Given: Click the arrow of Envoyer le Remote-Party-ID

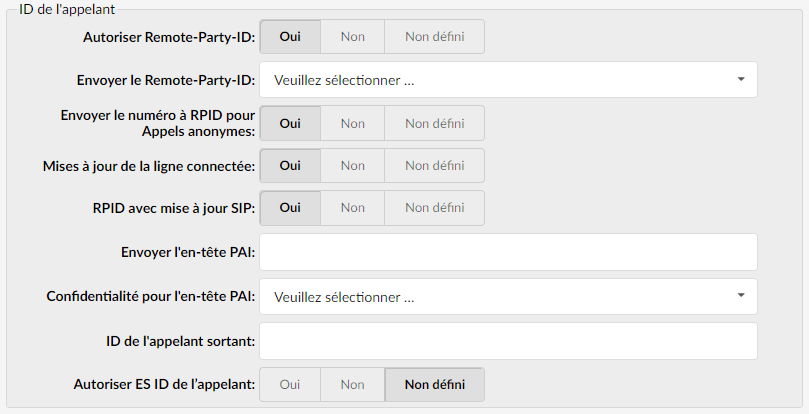Looking at the screenshot, I should pyautogui.click(x=741, y=79).
